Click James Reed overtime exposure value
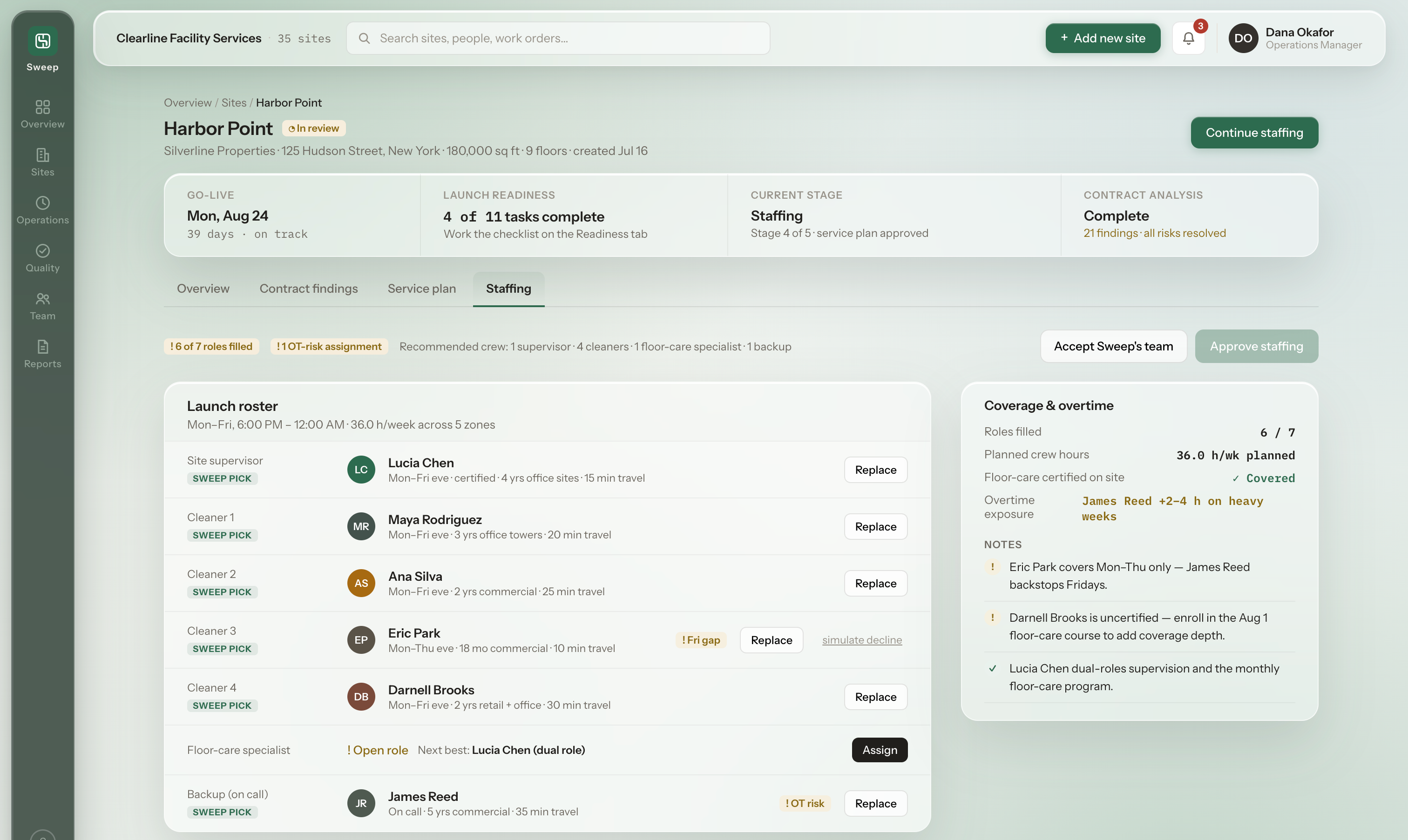The width and height of the screenshot is (1408, 840). (x=1172, y=508)
